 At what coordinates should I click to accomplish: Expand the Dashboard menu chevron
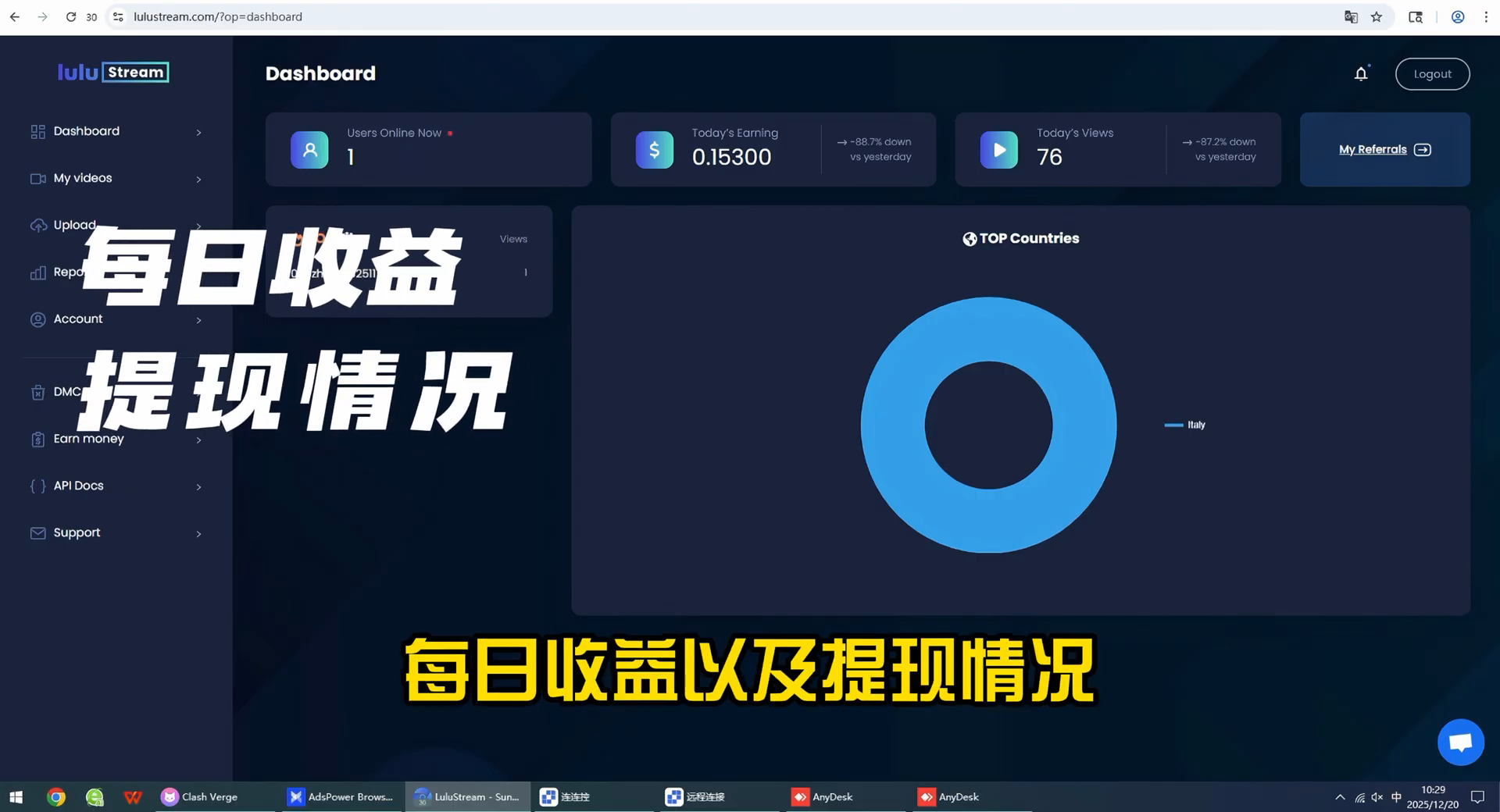[x=198, y=133]
